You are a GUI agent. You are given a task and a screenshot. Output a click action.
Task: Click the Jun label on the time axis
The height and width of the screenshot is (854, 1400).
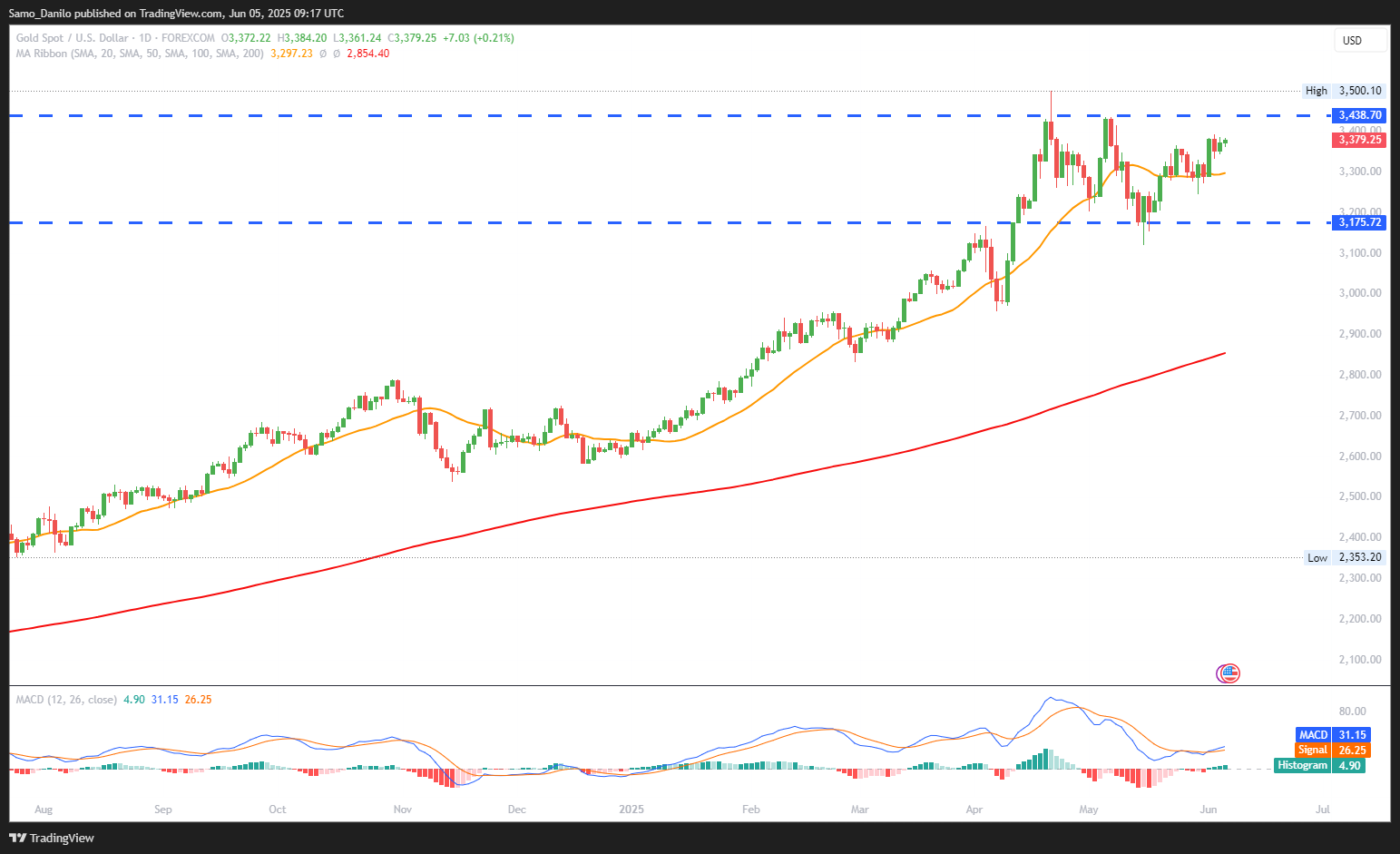click(x=1209, y=810)
